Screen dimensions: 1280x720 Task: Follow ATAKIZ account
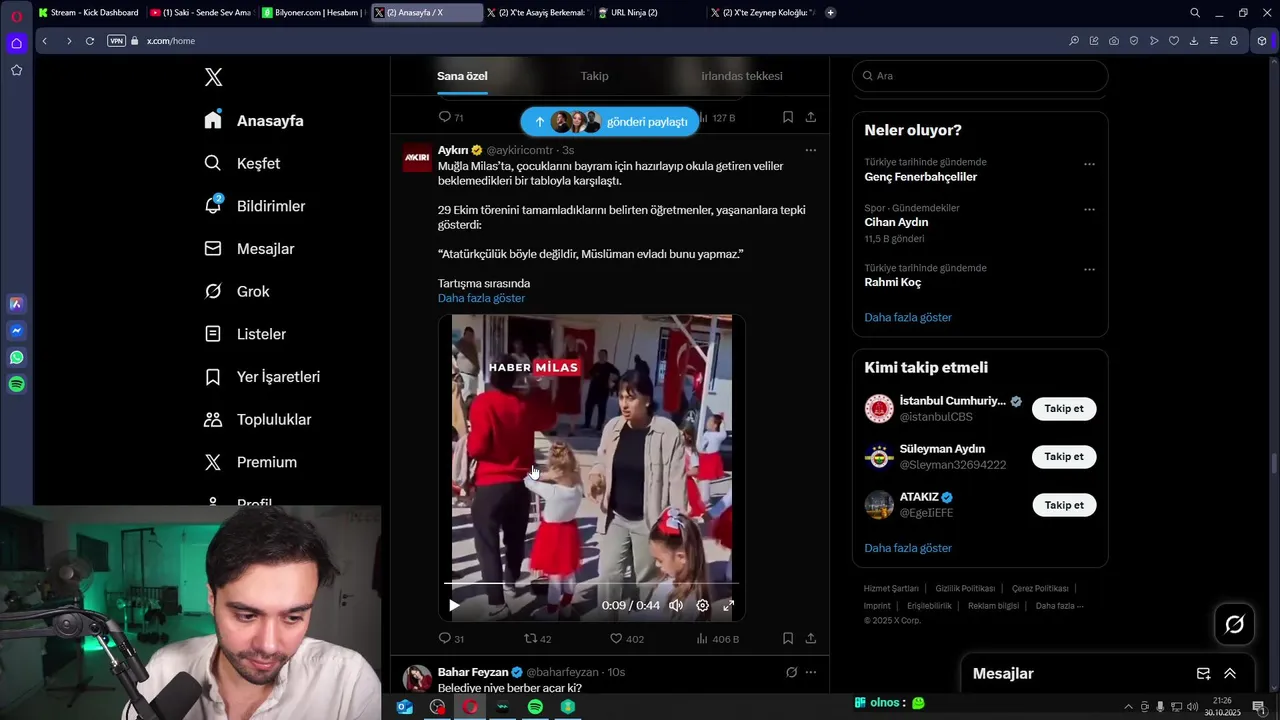point(1064,505)
